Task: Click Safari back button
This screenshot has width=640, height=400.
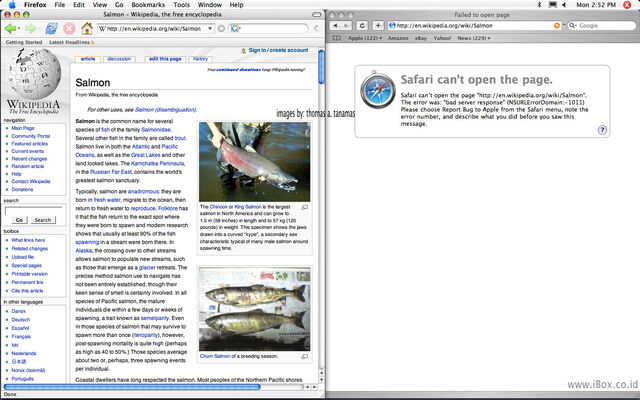Action: (x=336, y=25)
